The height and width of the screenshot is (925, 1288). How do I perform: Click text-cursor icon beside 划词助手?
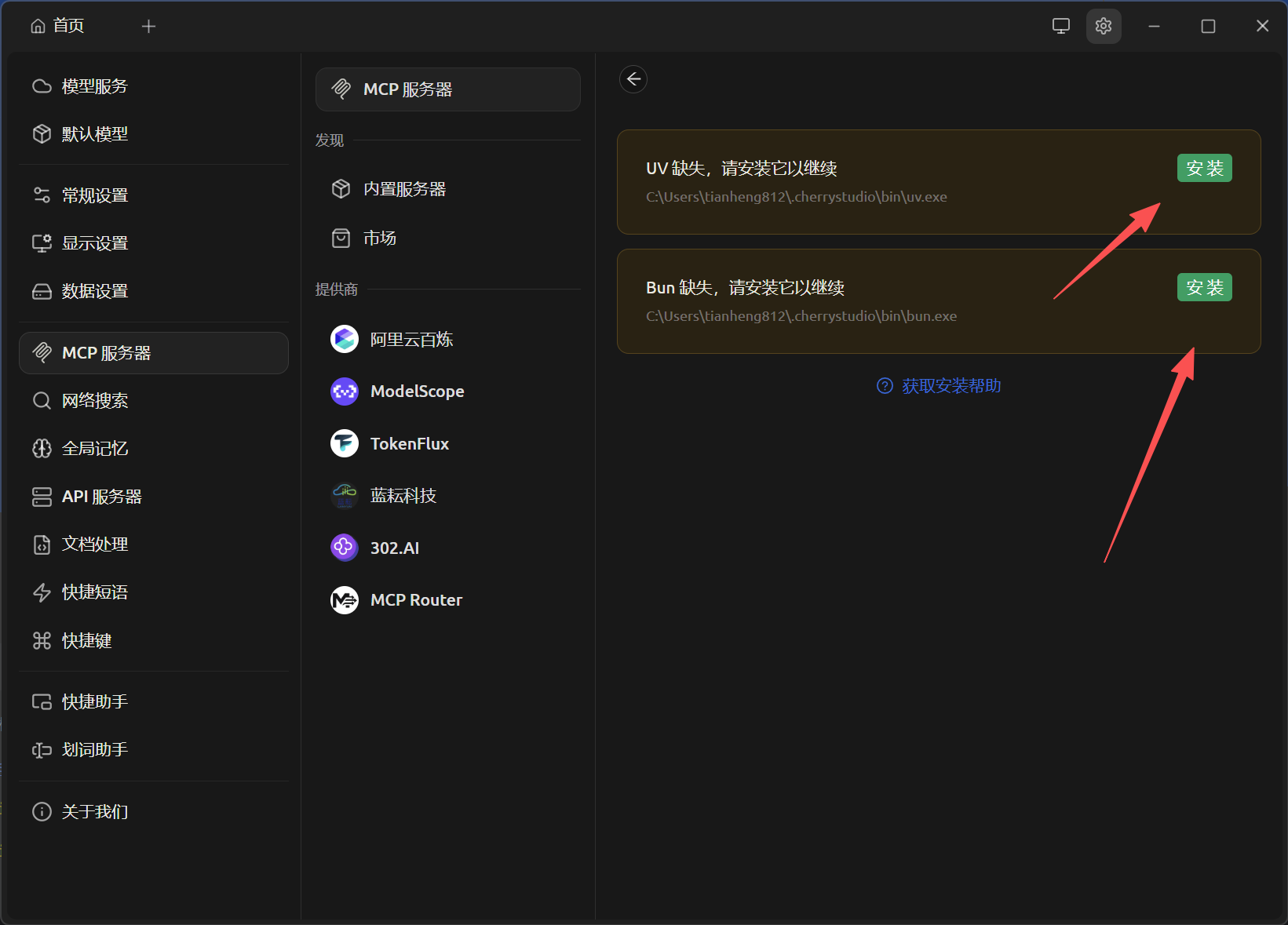(x=42, y=750)
